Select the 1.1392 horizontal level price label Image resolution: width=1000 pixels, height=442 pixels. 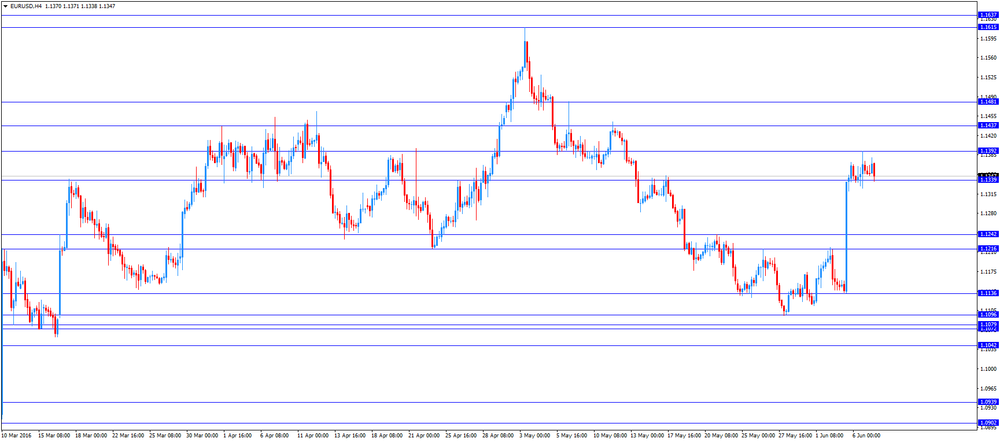989,151
